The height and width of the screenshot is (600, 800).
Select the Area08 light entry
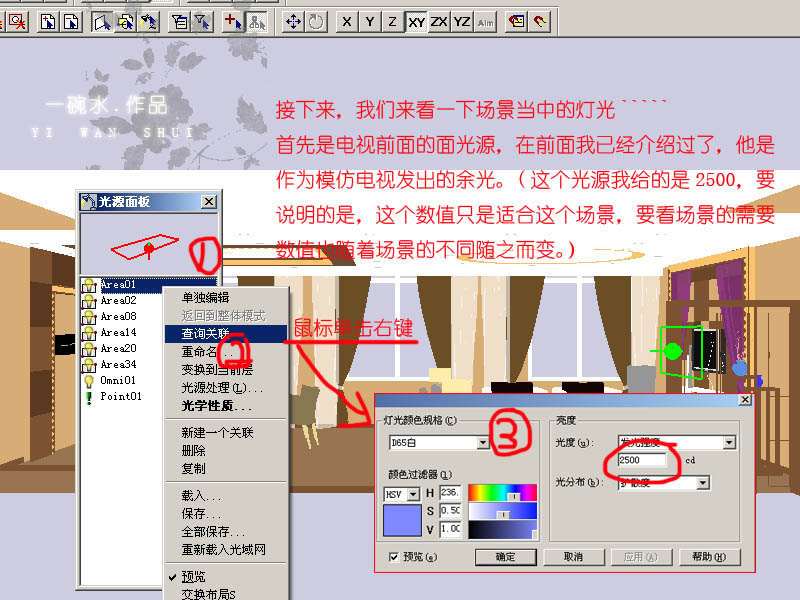click(x=118, y=316)
